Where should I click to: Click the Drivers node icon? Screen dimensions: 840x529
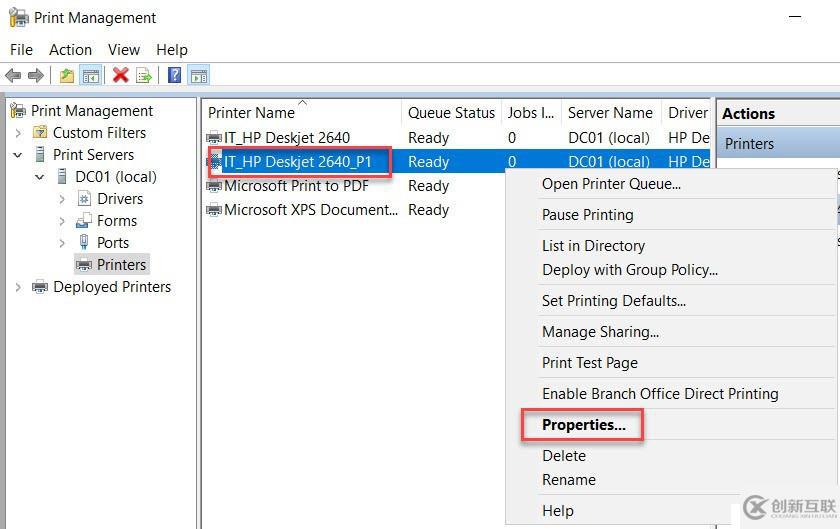(x=84, y=199)
